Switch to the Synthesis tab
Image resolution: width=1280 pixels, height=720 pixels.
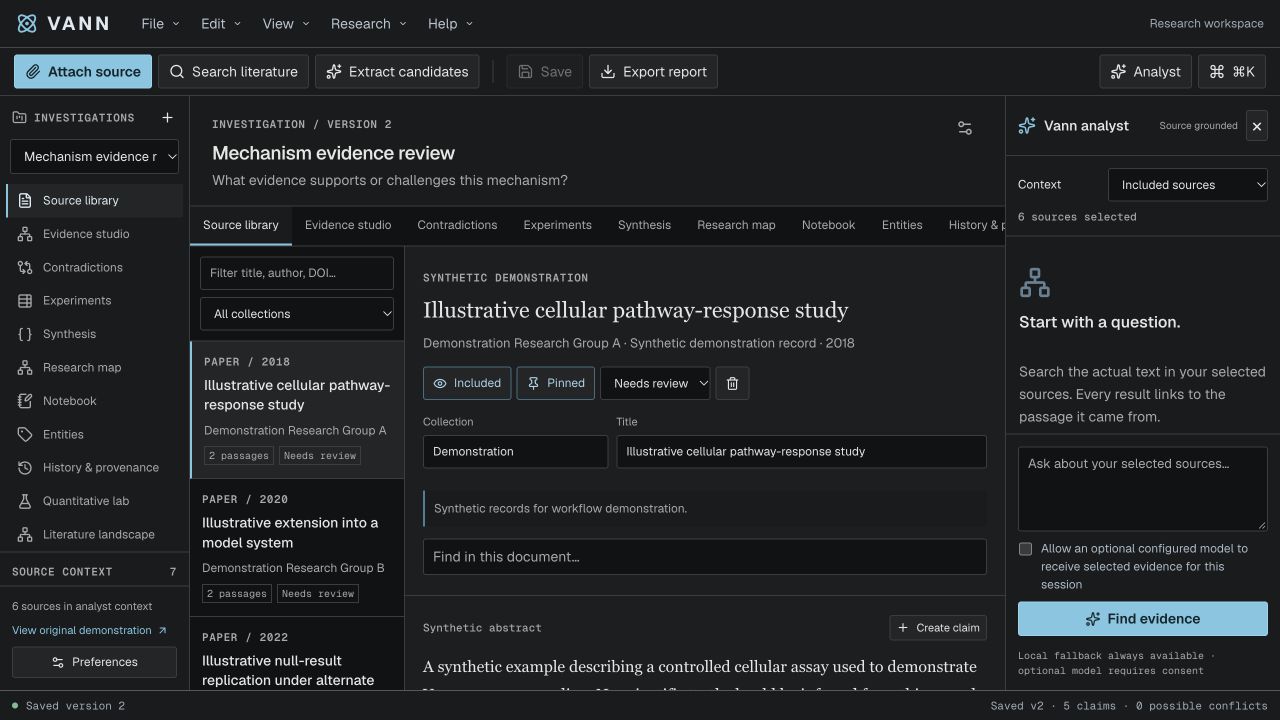click(644, 225)
